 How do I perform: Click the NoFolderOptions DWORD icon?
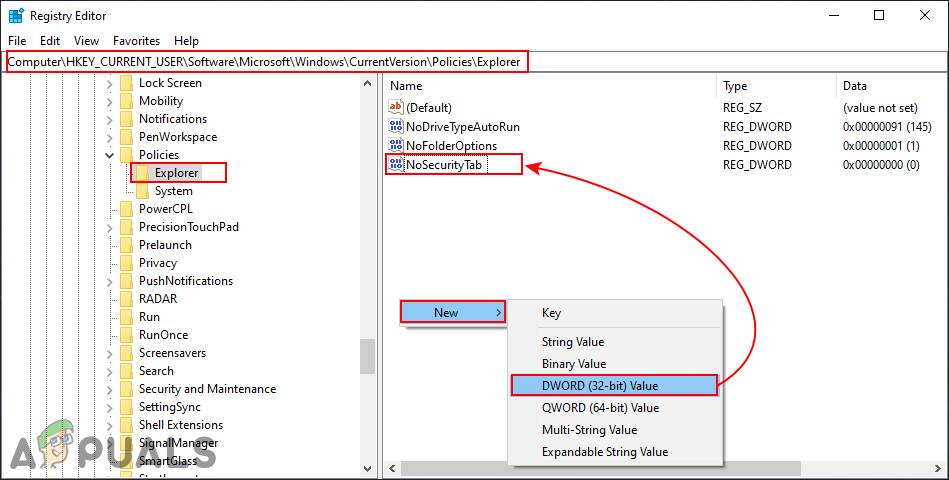click(x=396, y=145)
